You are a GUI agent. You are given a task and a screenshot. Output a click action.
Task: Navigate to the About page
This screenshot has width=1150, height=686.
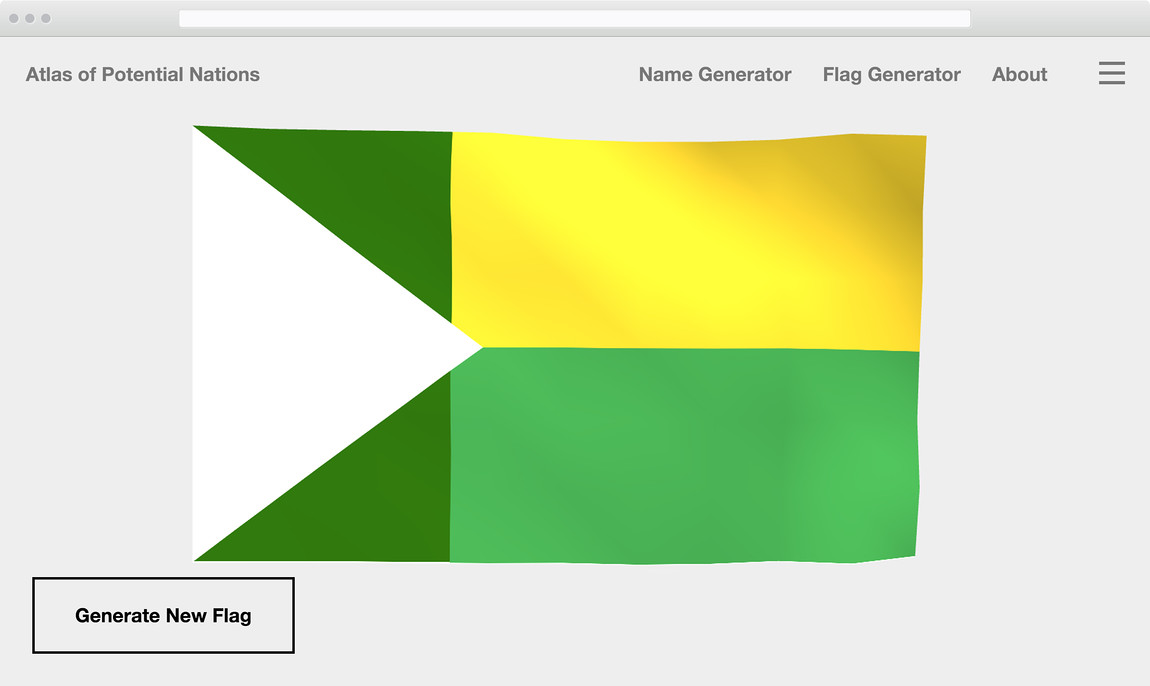[x=1019, y=74]
